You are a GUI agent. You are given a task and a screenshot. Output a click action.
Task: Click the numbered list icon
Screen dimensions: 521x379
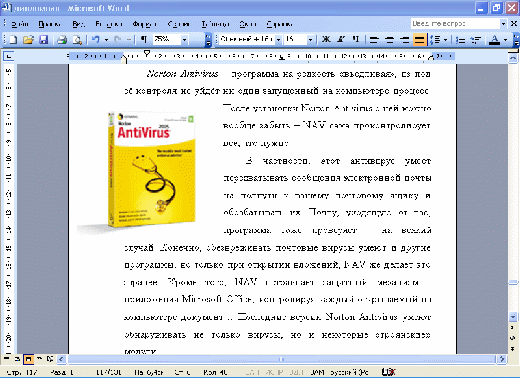(x=461, y=40)
